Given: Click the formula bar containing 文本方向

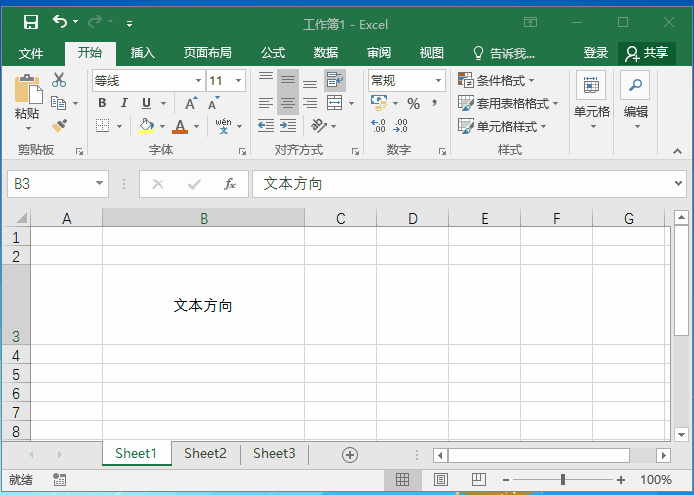Looking at the screenshot, I should point(469,183).
